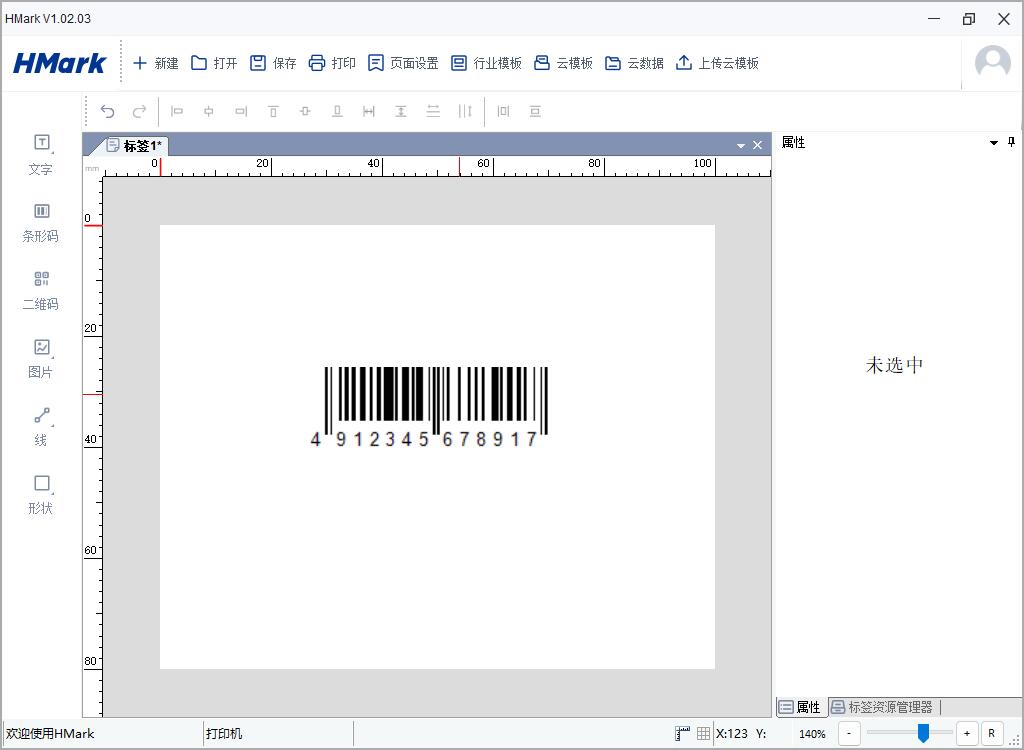
Task: Align objects to horizontal center
Action: pyautogui.click(x=209, y=111)
